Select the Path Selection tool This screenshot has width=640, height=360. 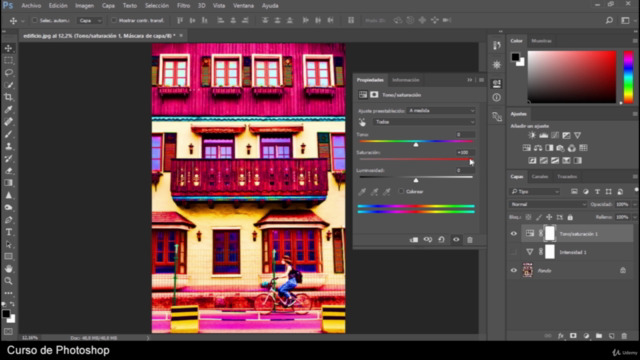[9, 244]
